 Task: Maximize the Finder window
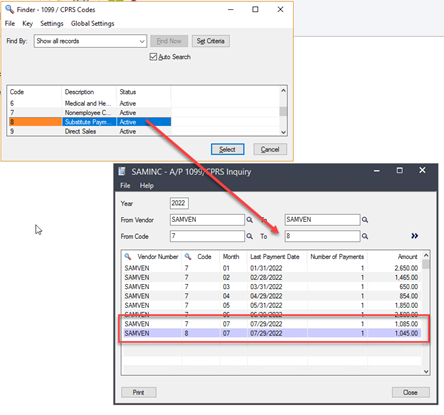(x=255, y=9)
